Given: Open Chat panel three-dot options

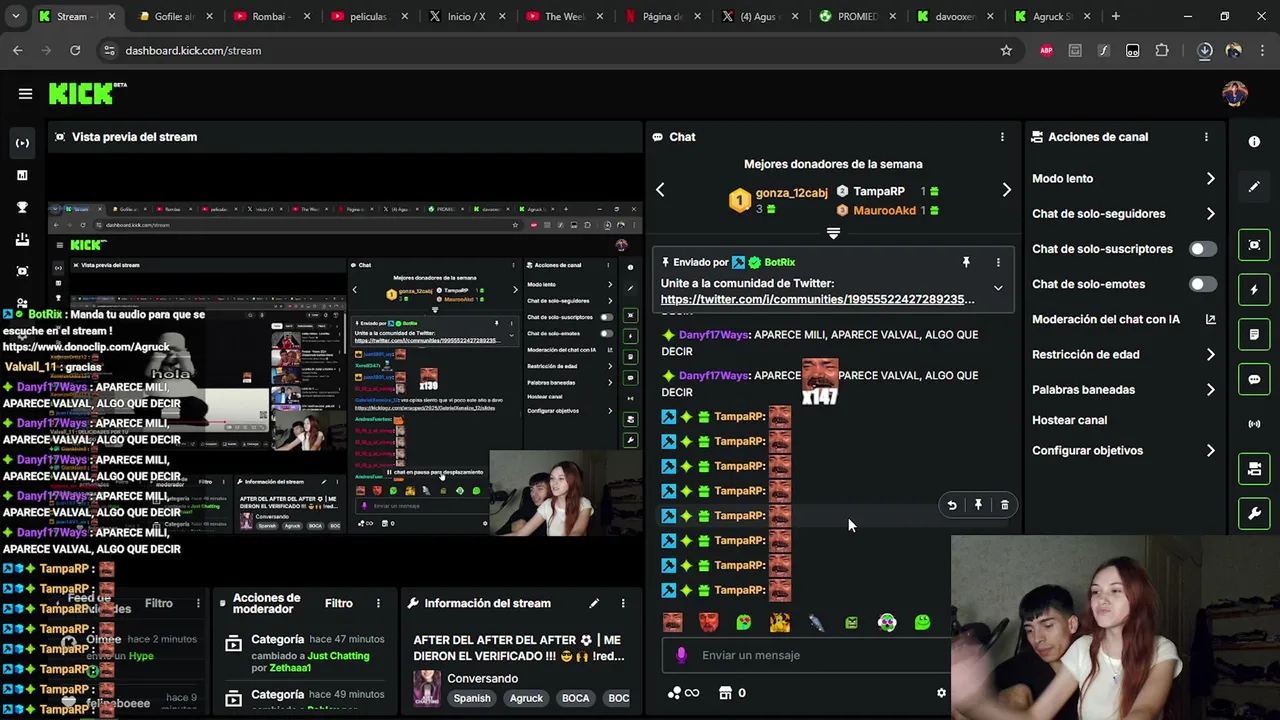Looking at the screenshot, I should pos(1002,137).
